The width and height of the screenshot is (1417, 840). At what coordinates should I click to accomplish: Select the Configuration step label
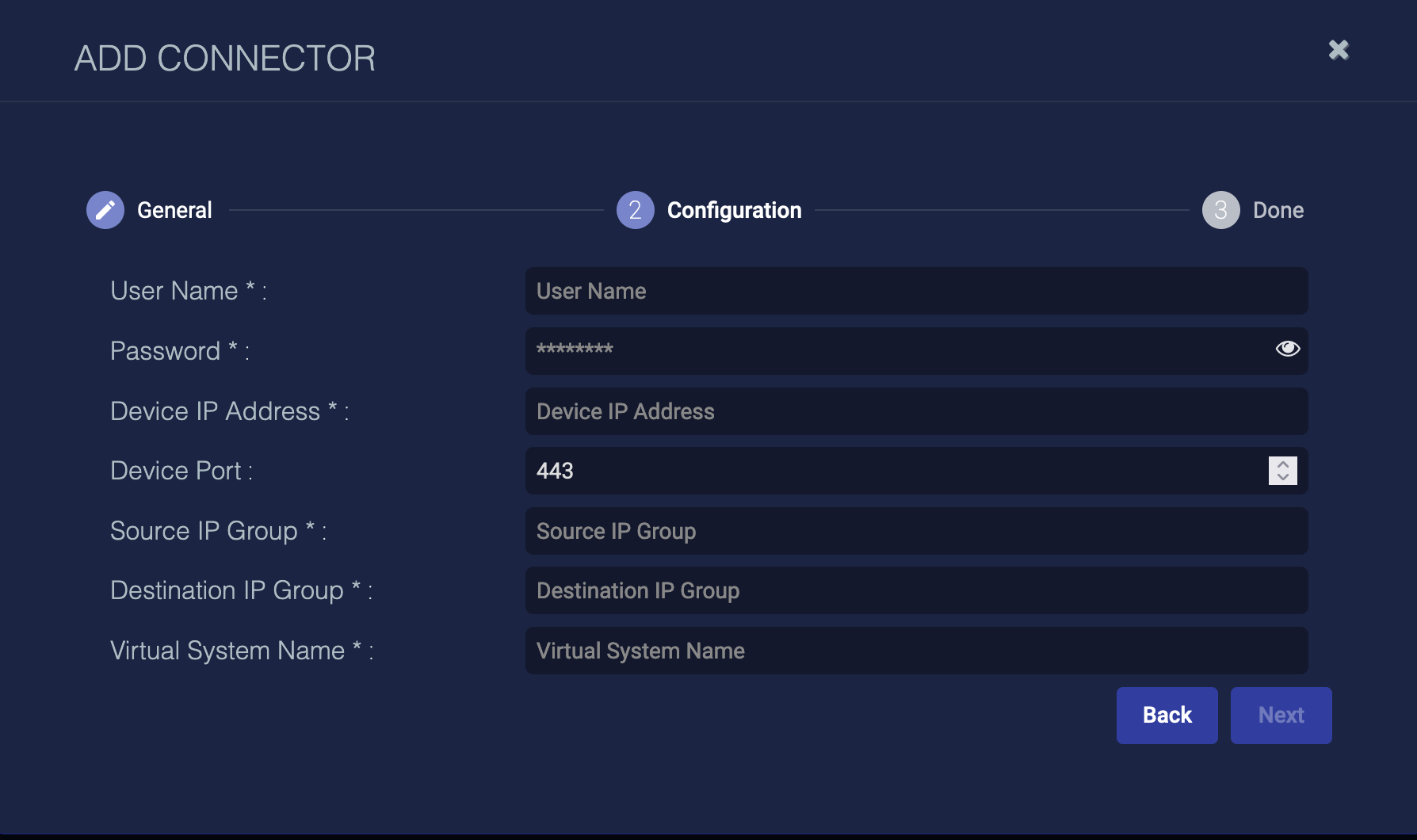(734, 210)
